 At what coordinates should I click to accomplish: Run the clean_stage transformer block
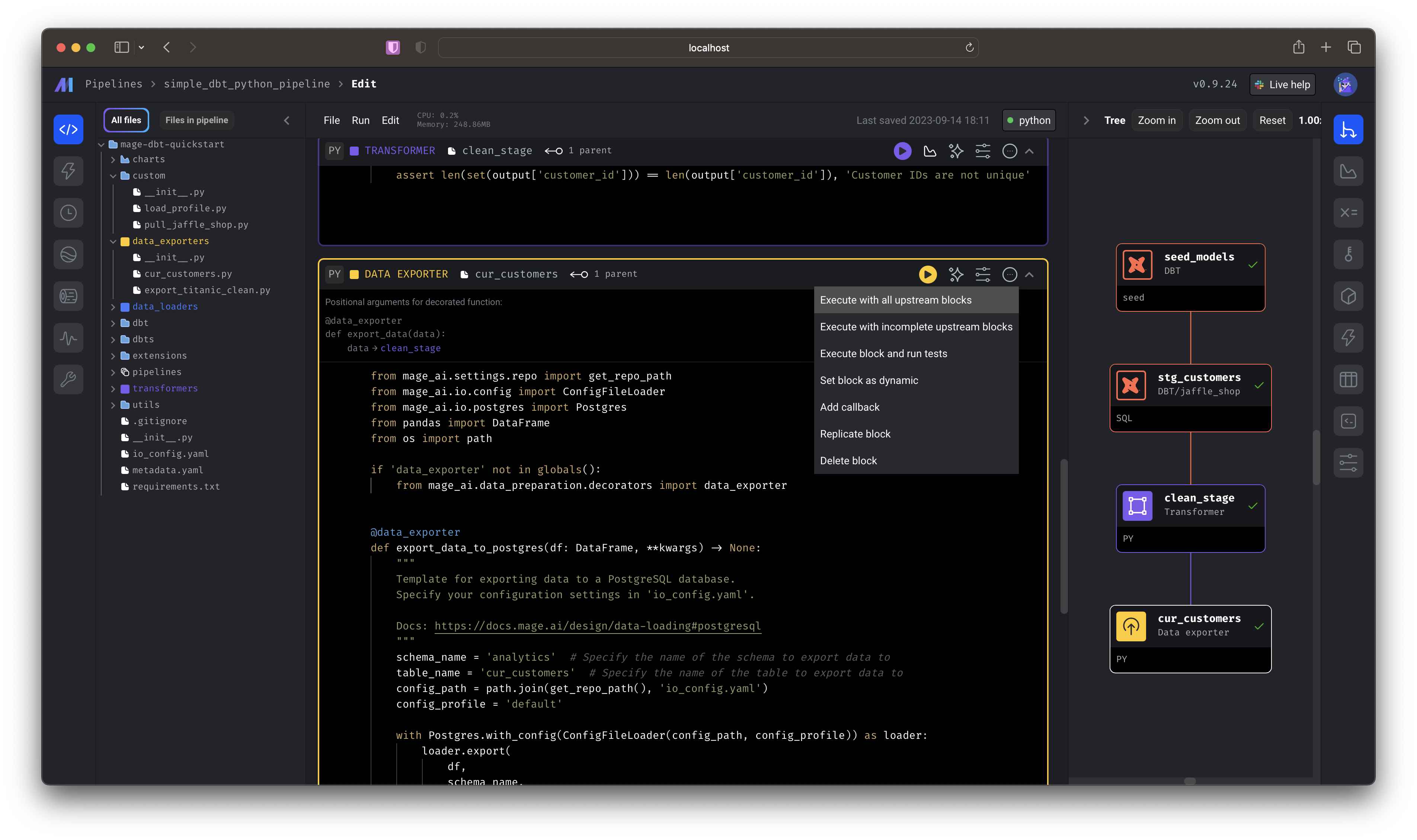pos(902,151)
